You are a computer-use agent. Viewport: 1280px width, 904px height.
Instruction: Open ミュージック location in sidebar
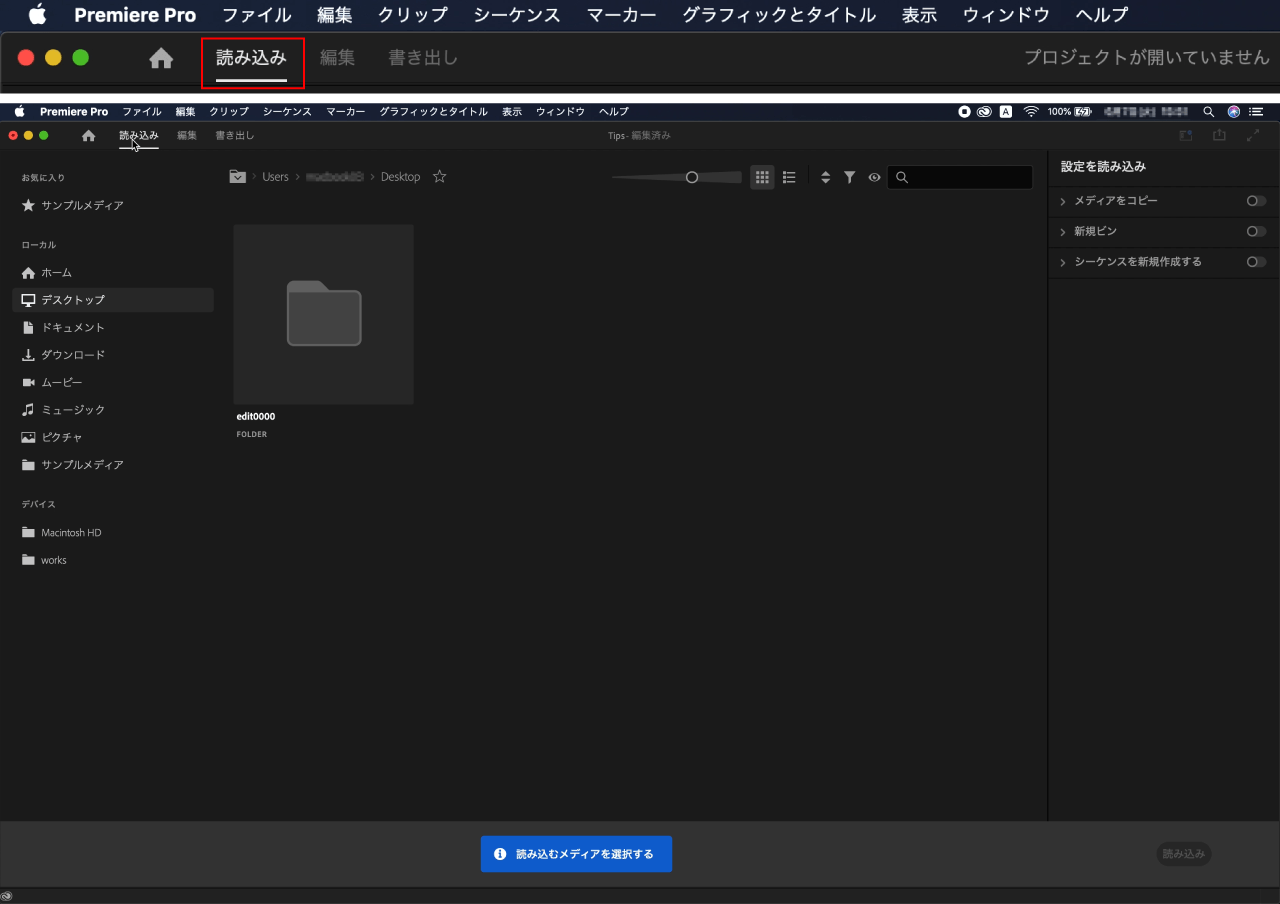click(x=63, y=410)
